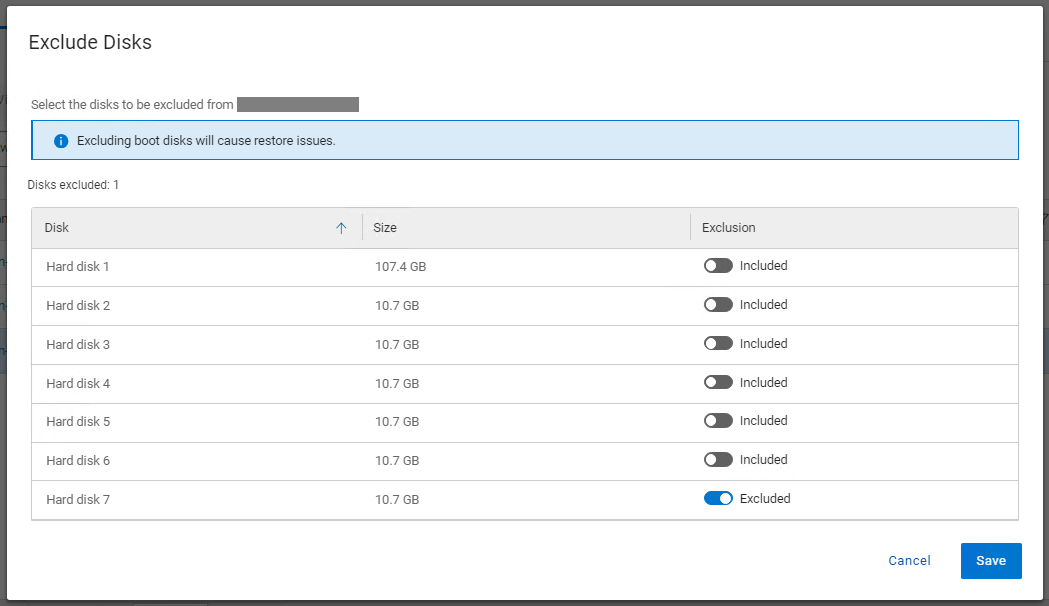Exclude Hard disk 6 from the backup

pos(718,459)
